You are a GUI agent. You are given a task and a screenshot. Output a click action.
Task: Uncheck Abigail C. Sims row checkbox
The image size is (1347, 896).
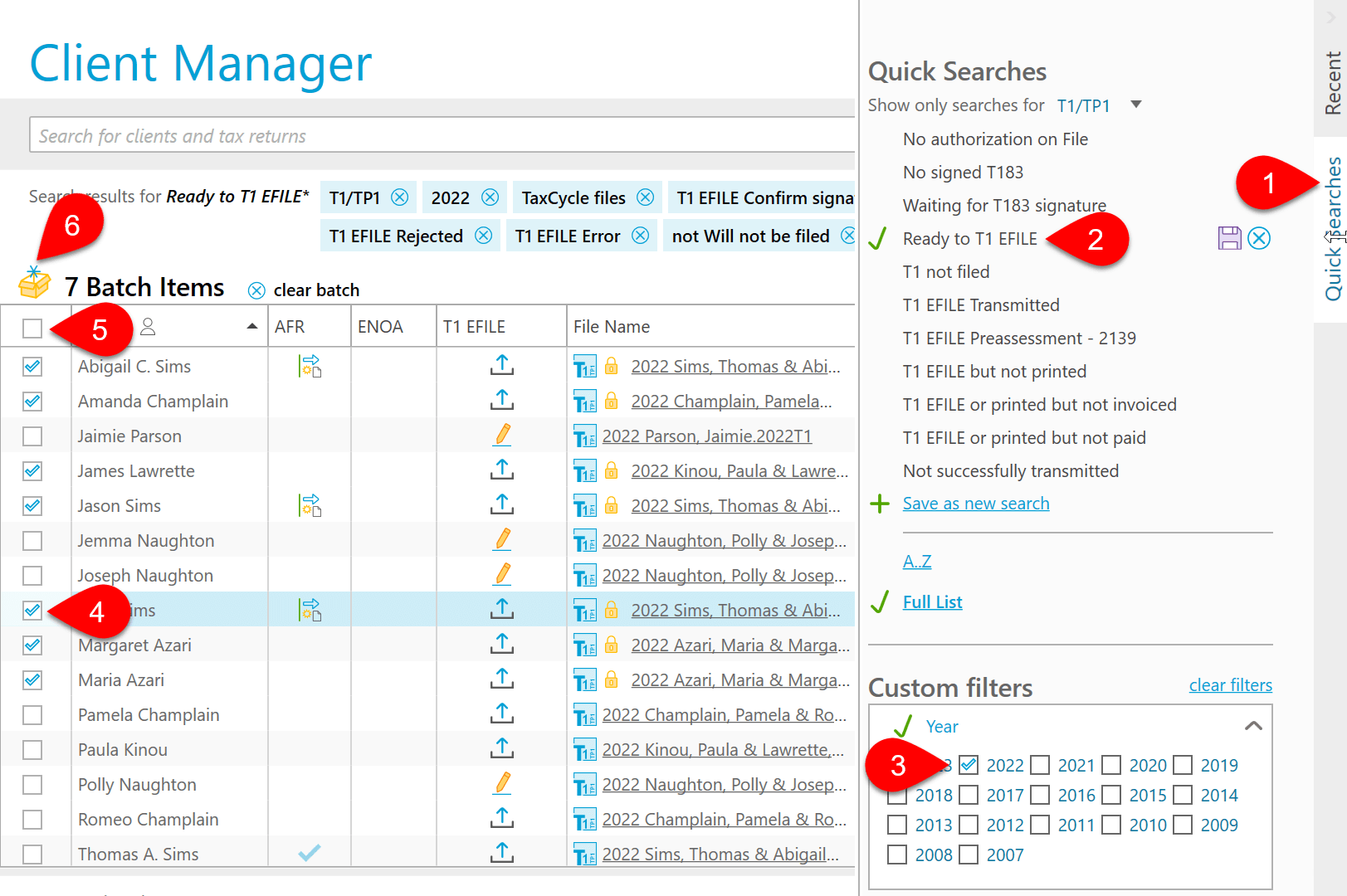click(x=32, y=366)
